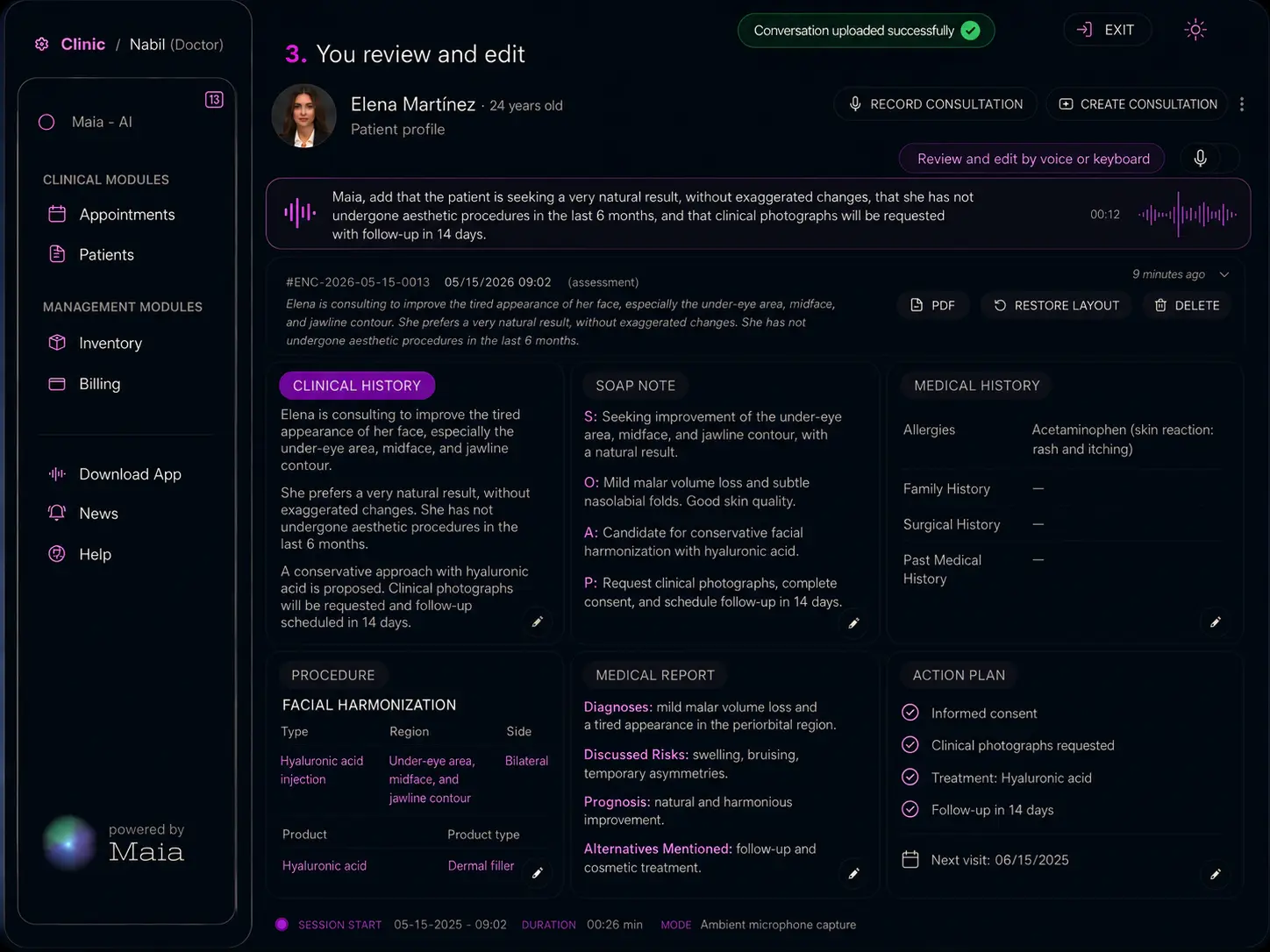
Task: Export the encounter as PDF
Action: pos(932,305)
